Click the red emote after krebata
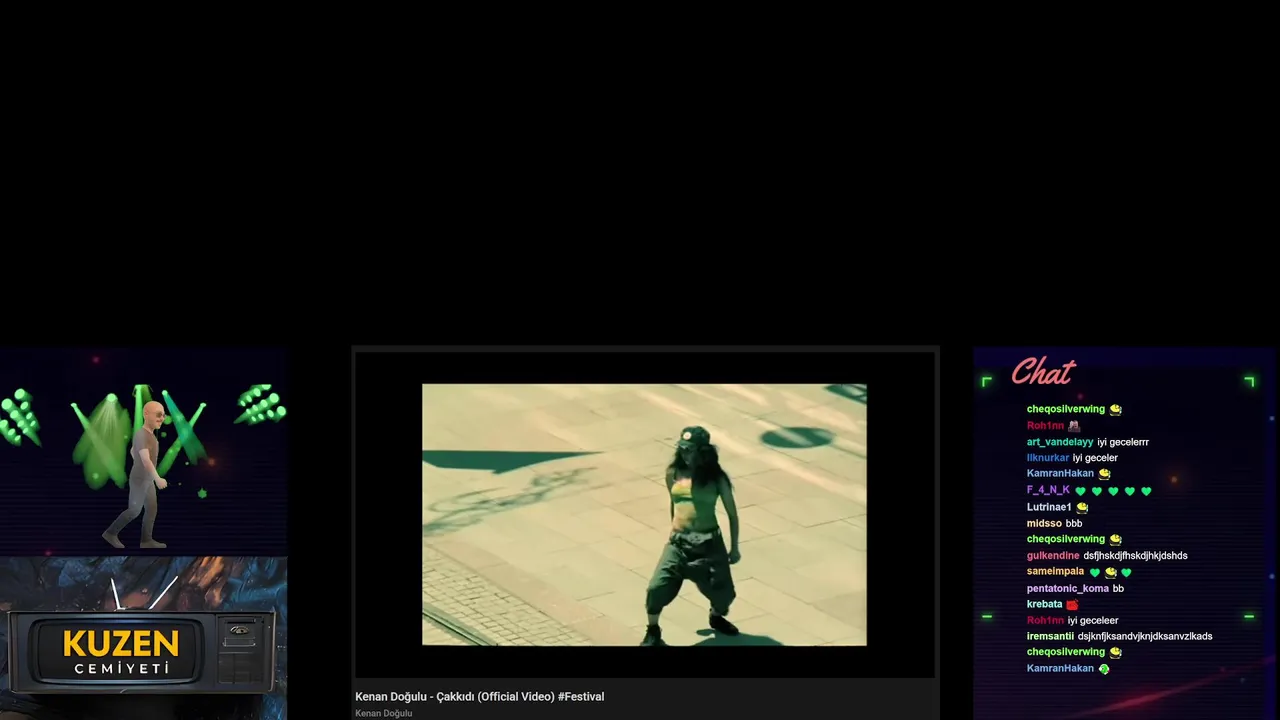 1072,605
